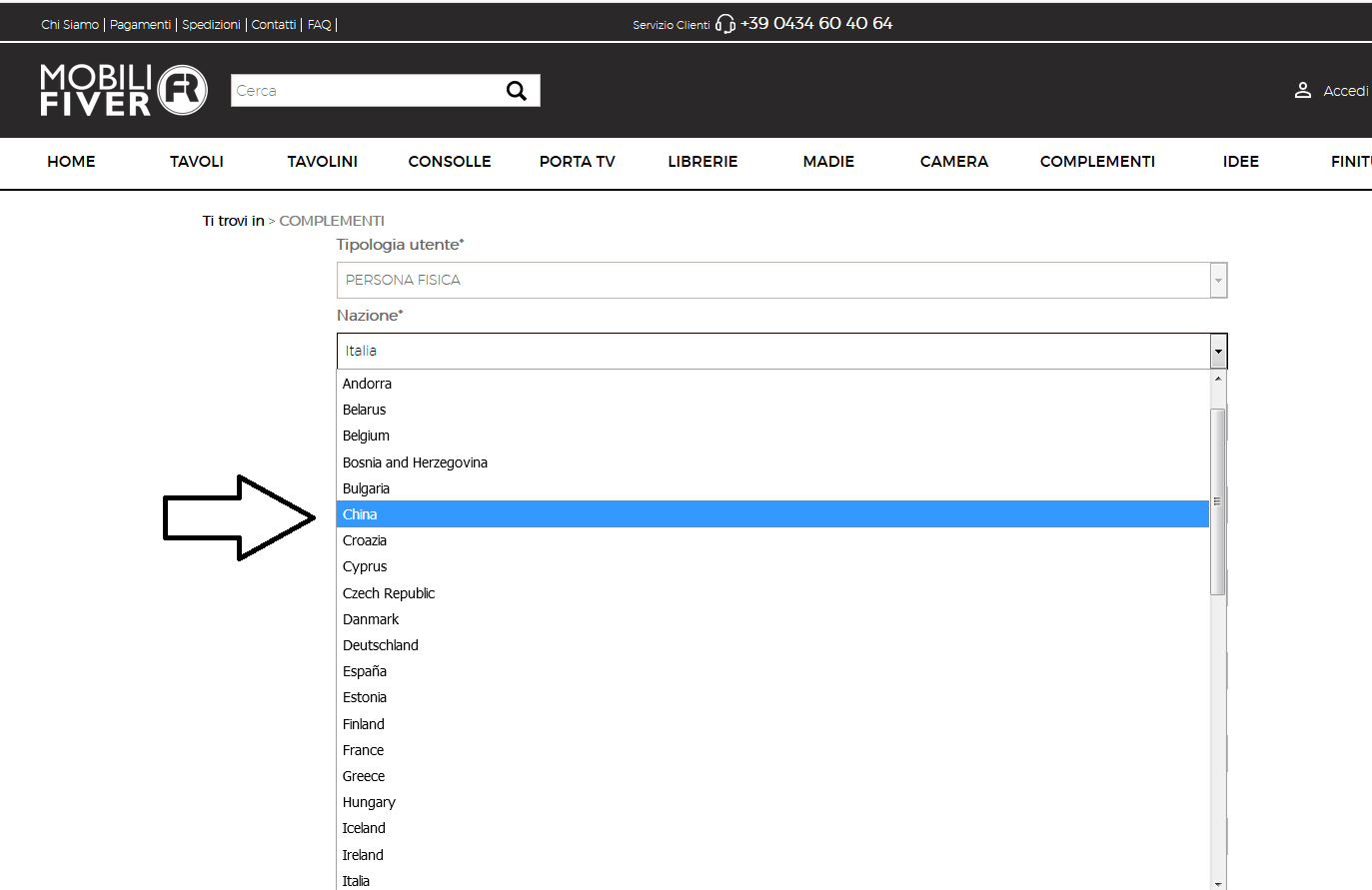Click the country list scroll down arrow
Image resolution: width=1372 pixels, height=890 pixels.
(1218, 883)
